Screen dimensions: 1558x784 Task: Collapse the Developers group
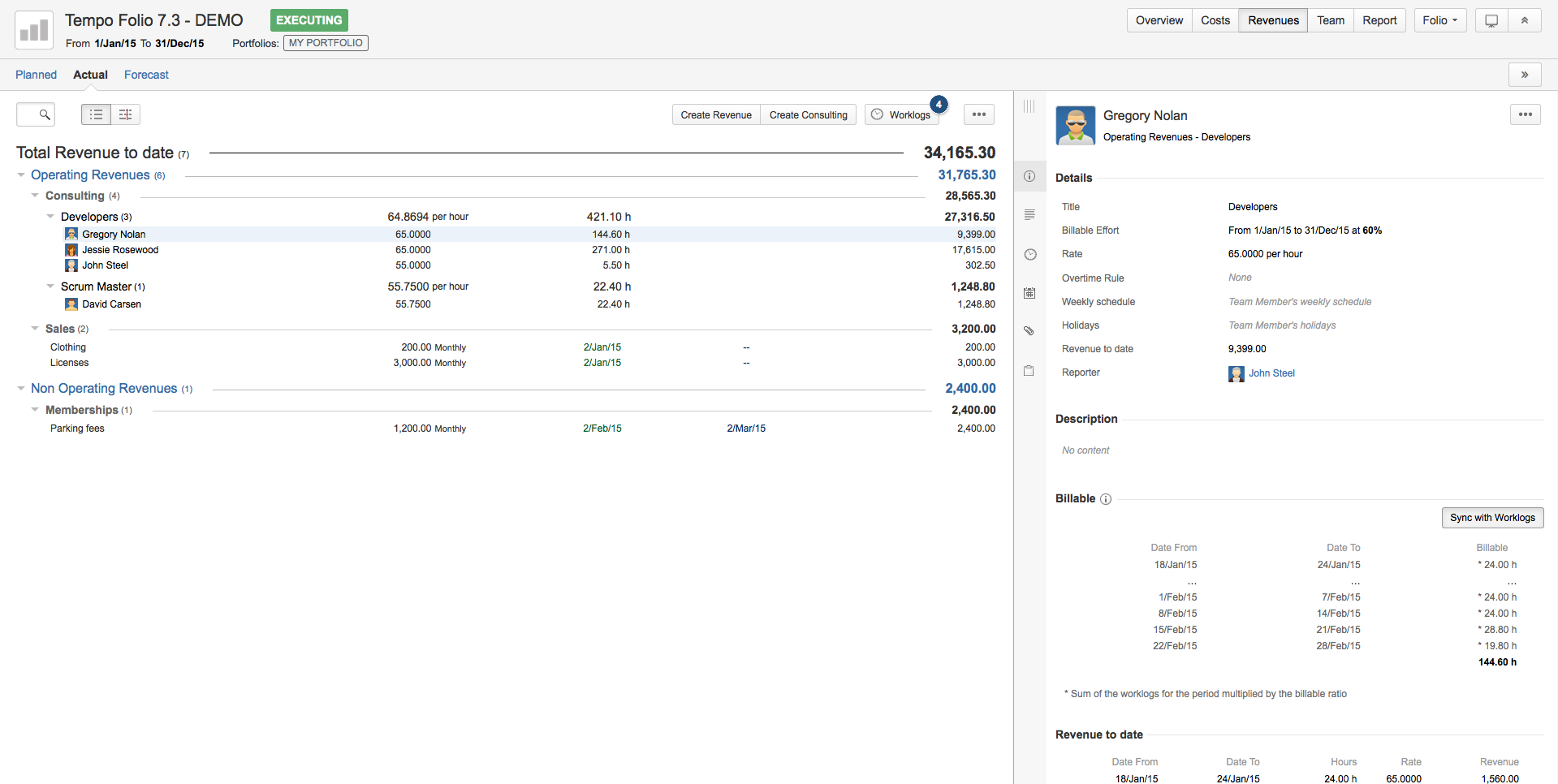[50, 217]
